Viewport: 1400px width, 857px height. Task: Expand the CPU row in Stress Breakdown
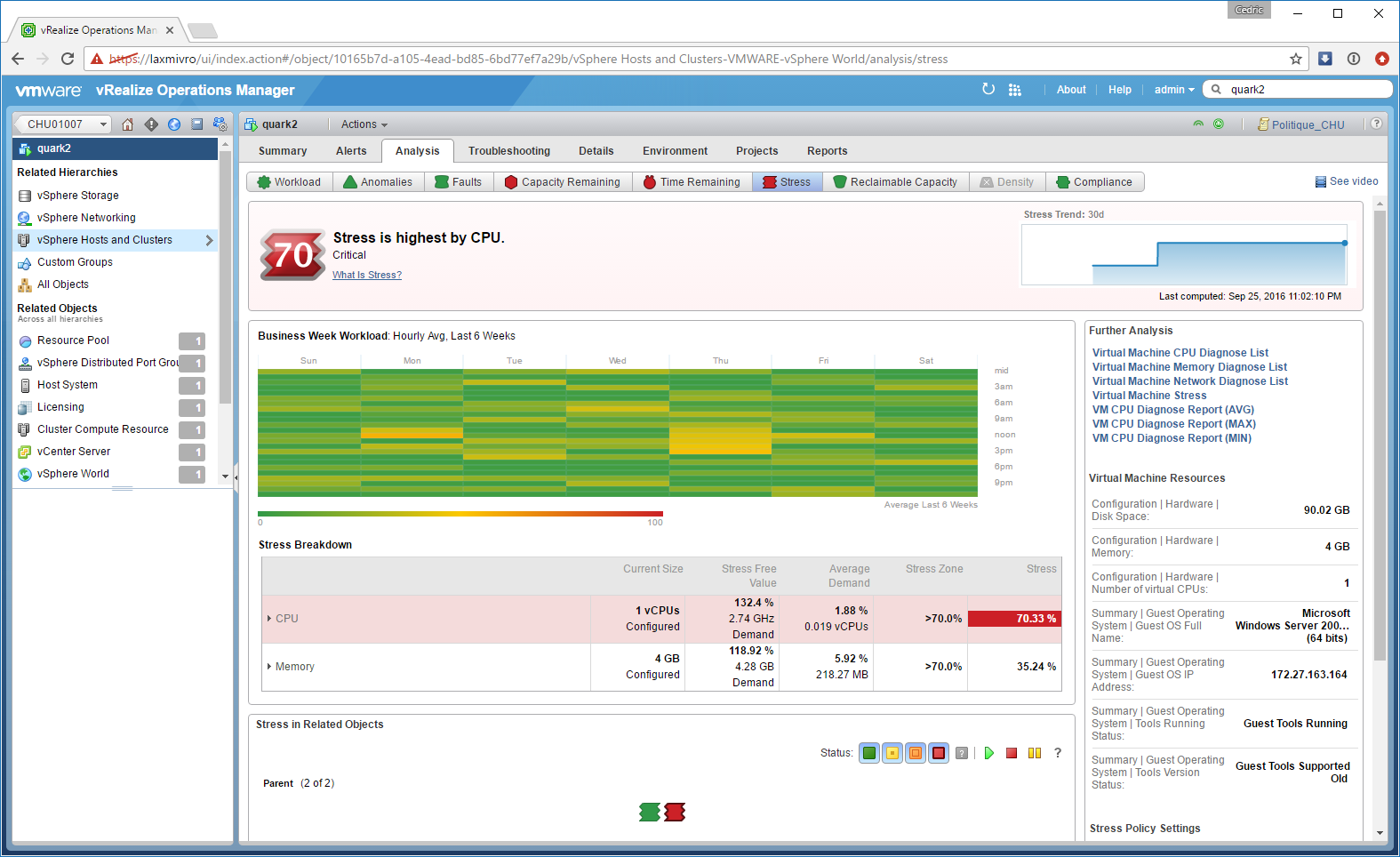[x=269, y=619]
